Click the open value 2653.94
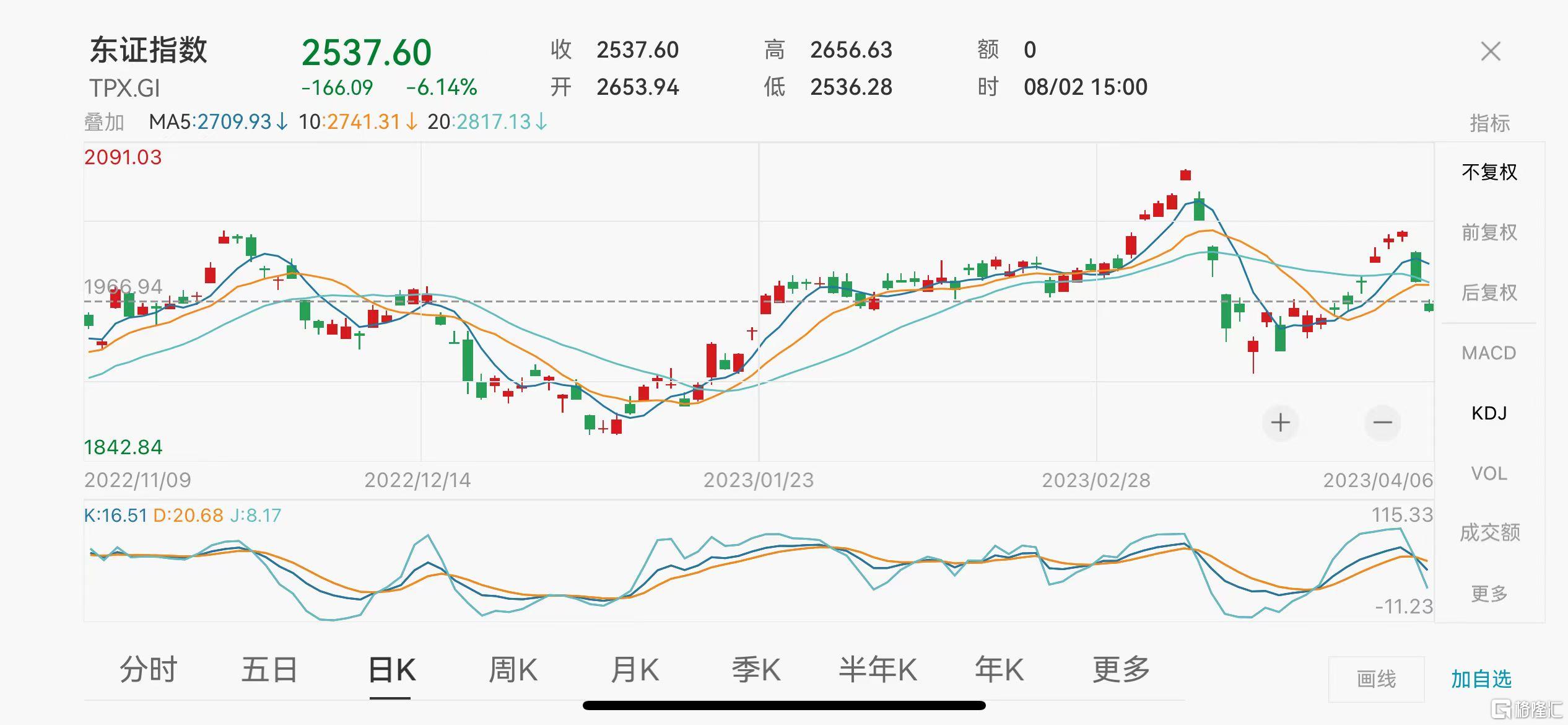Screen dimensions: 1568x725 tap(638, 87)
